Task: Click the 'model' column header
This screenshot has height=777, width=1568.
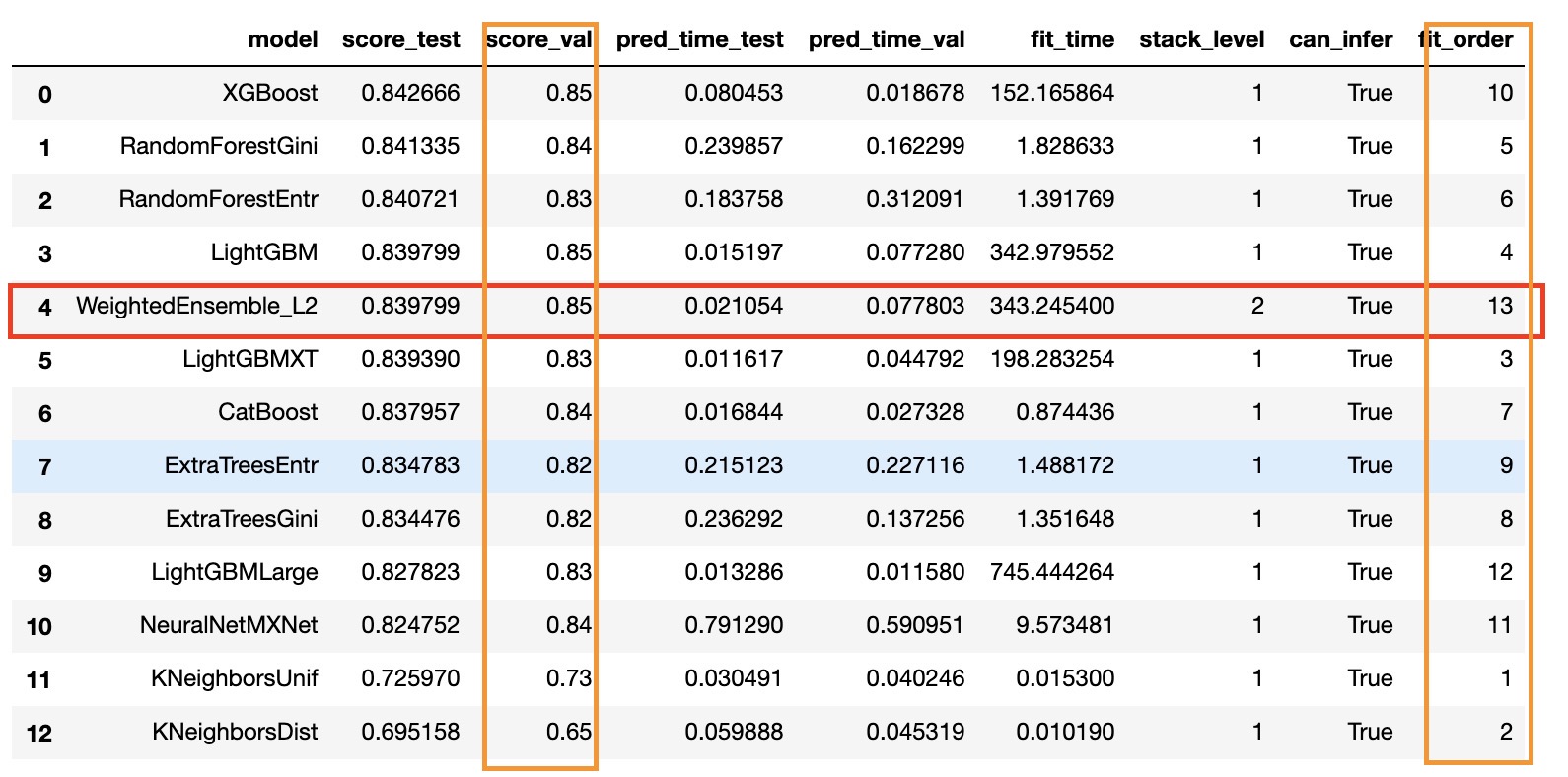Action: [283, 39]
